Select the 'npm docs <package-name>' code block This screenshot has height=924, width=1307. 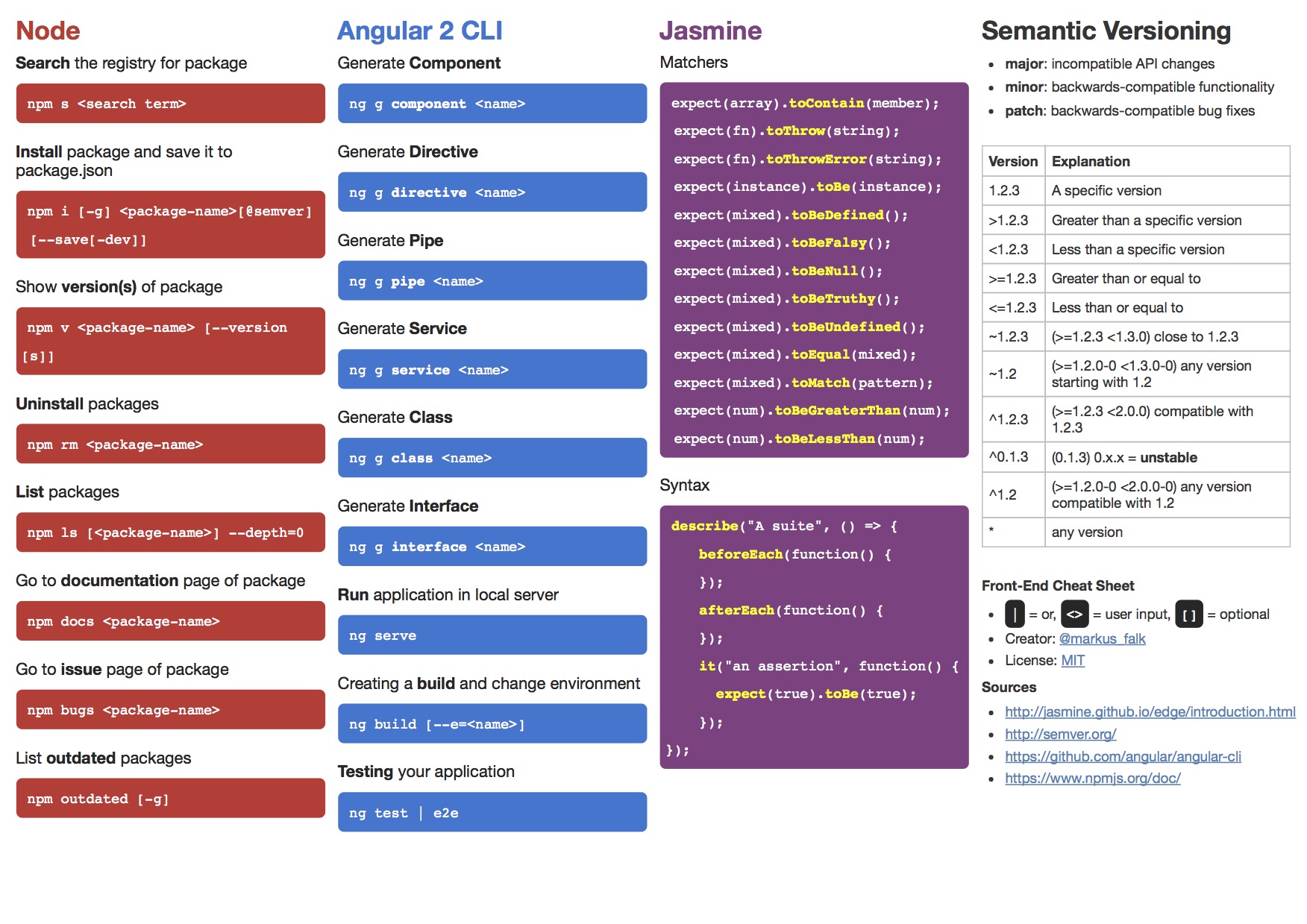click(x=170, y=621)
